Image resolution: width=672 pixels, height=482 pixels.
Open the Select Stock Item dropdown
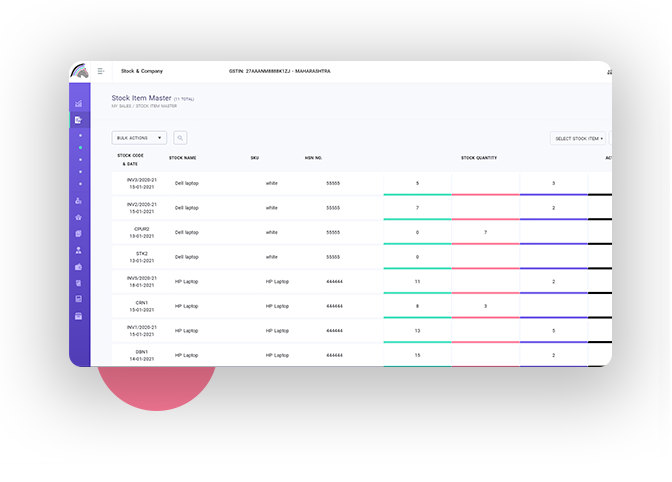579,138
